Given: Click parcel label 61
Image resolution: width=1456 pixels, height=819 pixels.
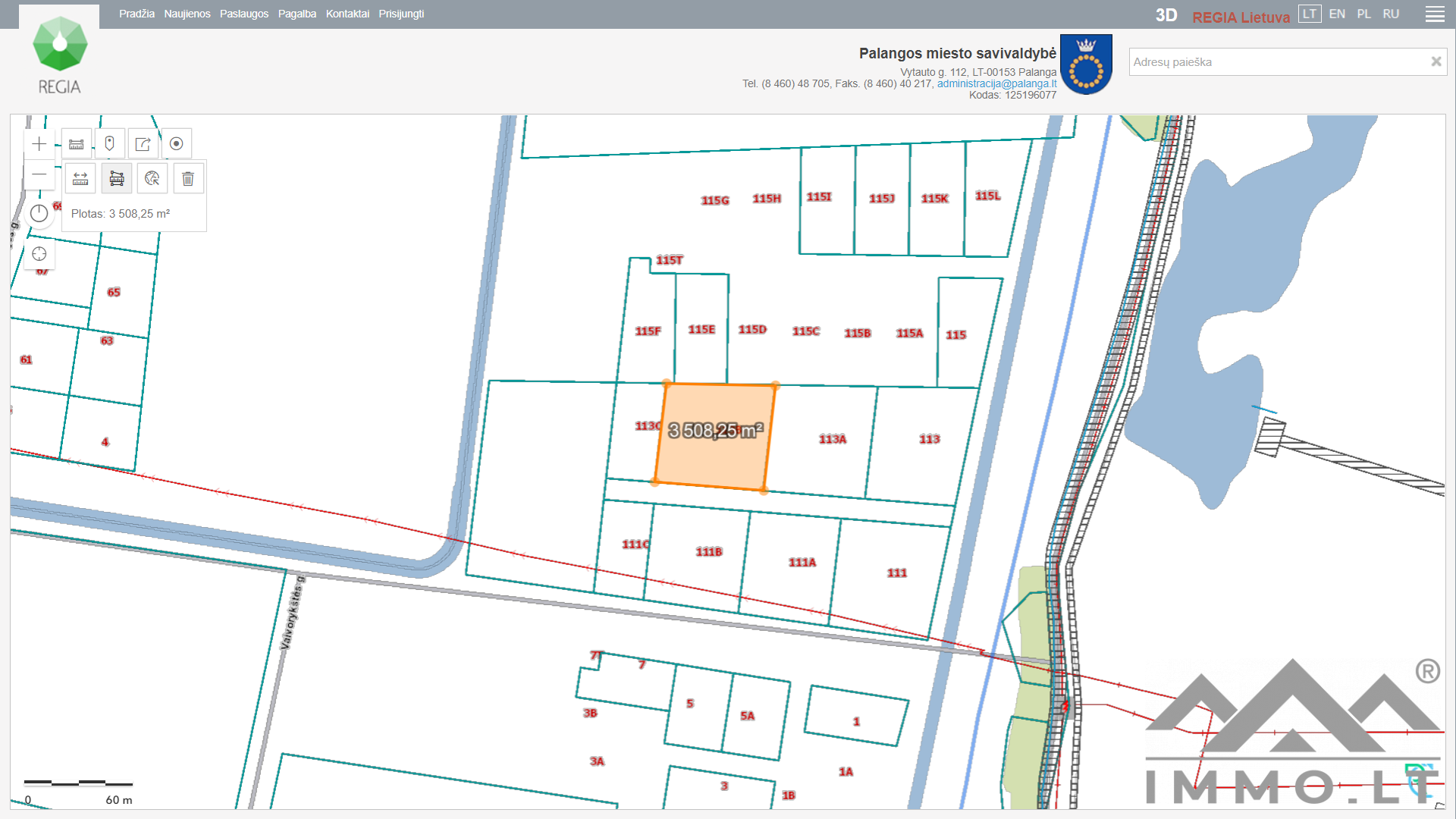Looking at the screenshot, I should [x=27, y=360].
